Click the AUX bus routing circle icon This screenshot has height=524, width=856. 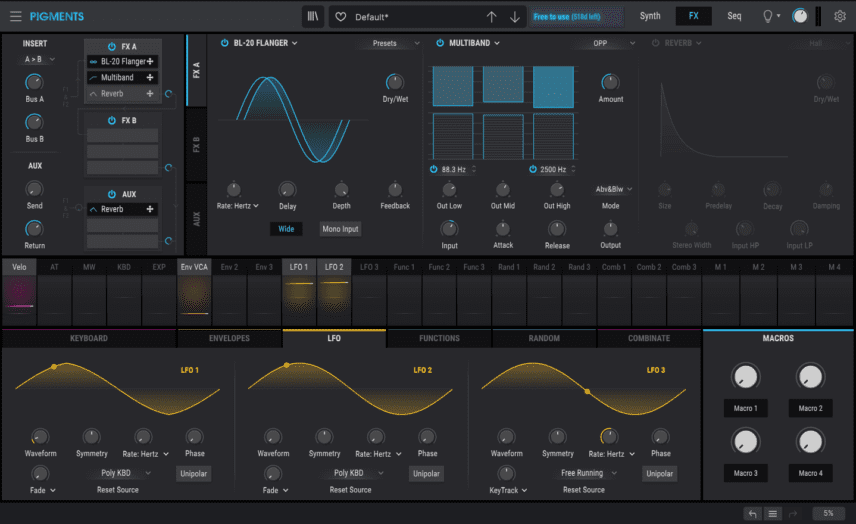pos(169,241)
